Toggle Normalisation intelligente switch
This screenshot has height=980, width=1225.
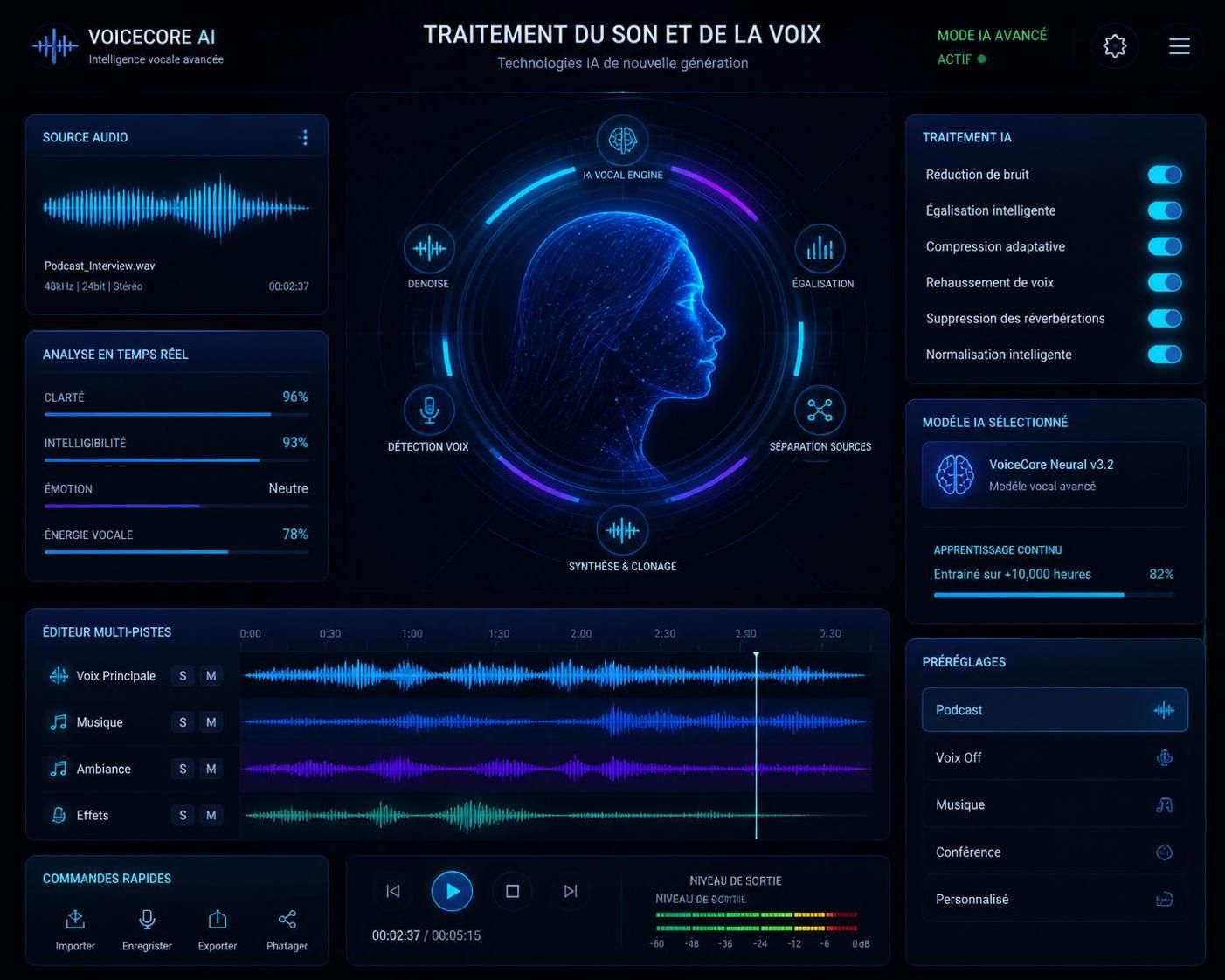(x=1165, y=354)
